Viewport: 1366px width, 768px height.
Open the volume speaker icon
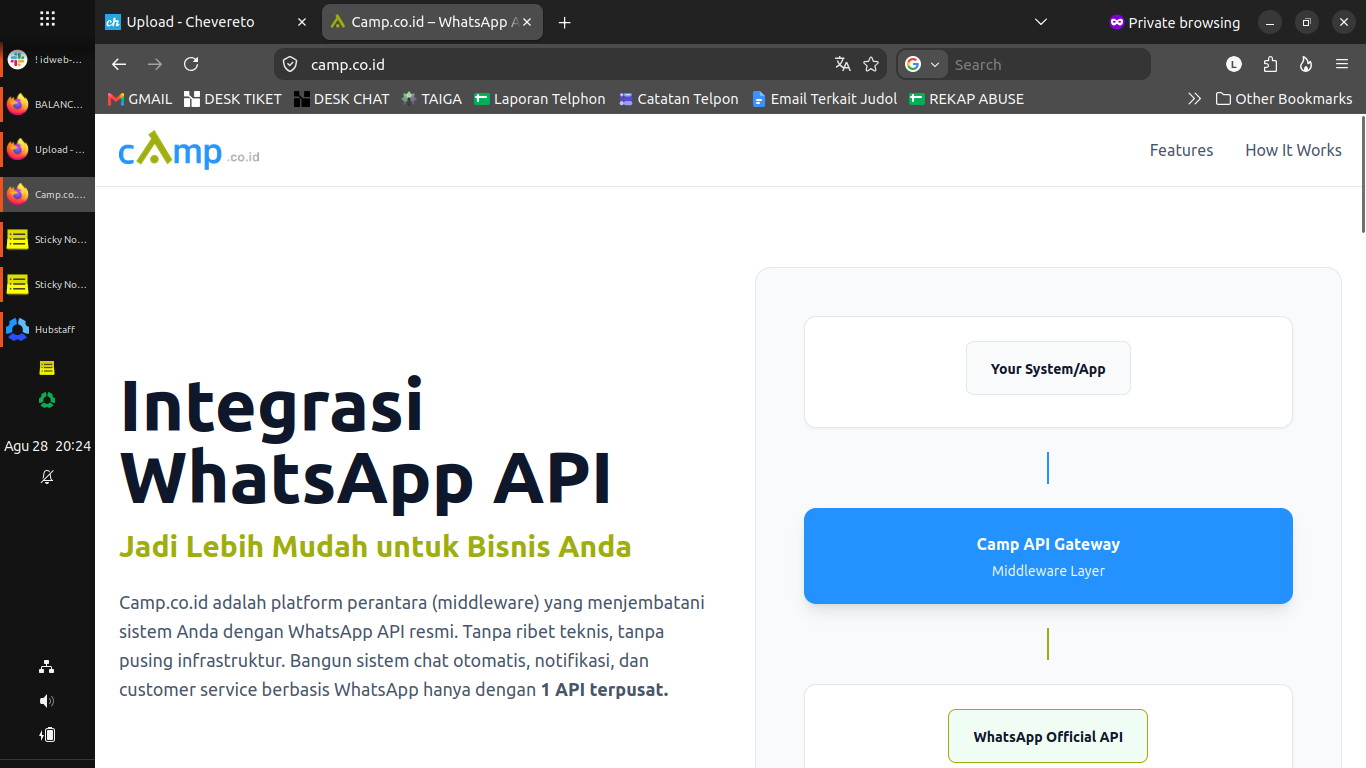tap(47, 701)
